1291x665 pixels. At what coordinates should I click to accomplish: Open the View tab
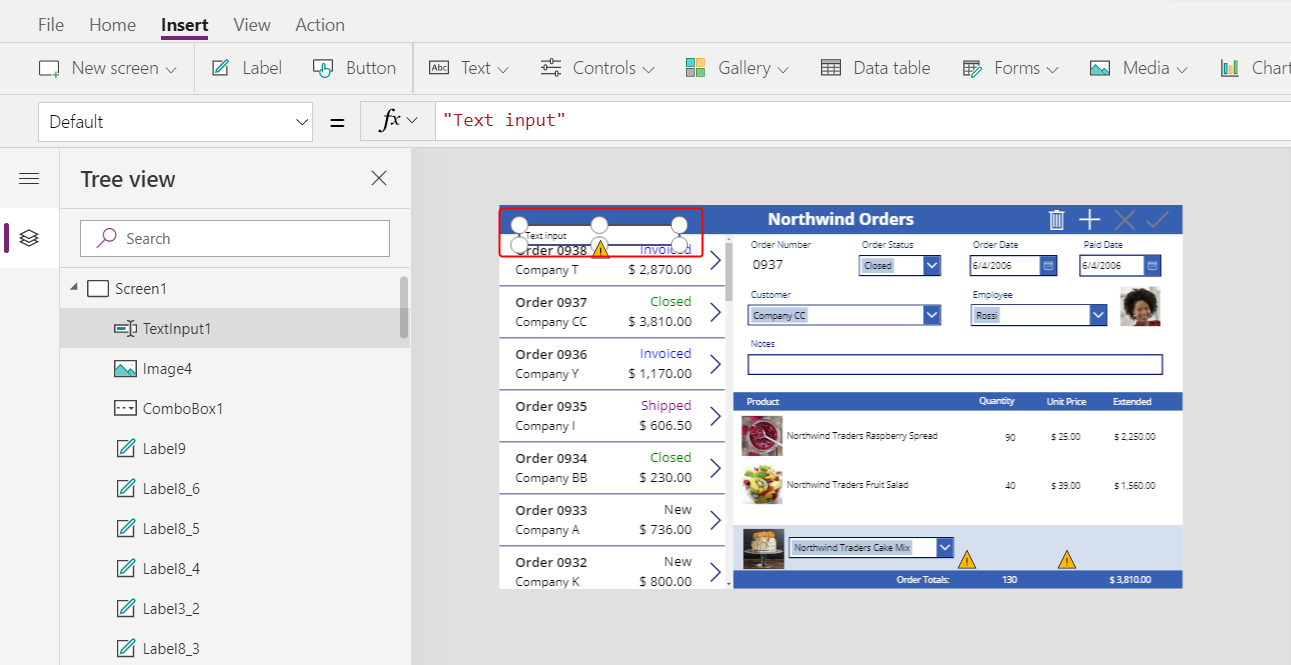(252, 25)
